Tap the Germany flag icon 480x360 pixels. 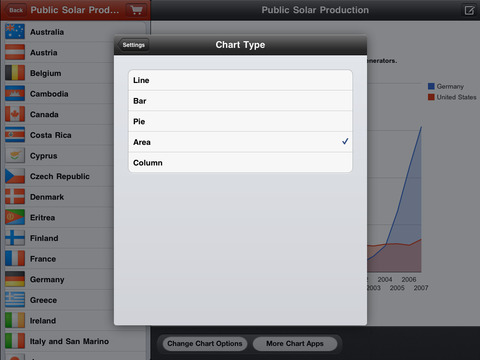click(15, 279)
